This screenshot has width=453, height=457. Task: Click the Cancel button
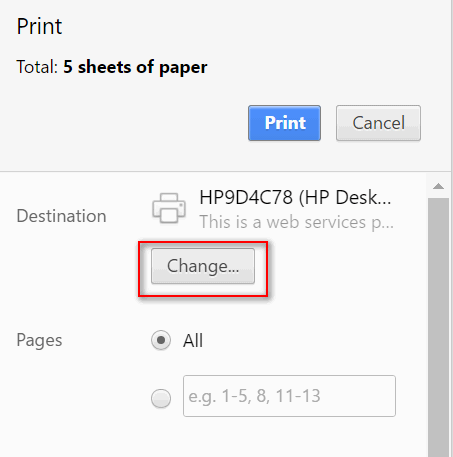pos(378,123)
